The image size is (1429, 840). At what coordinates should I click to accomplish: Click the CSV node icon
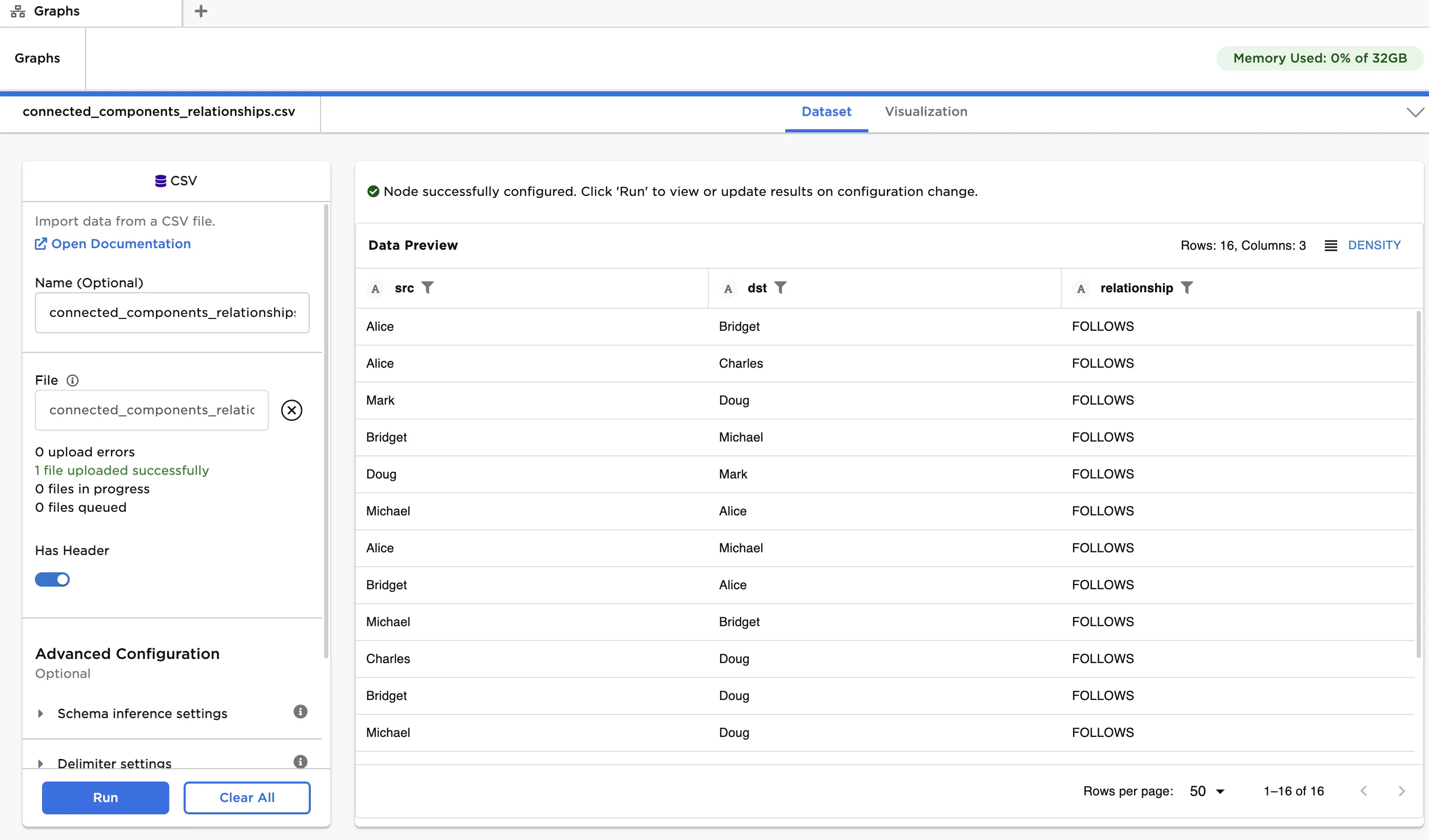160,180
